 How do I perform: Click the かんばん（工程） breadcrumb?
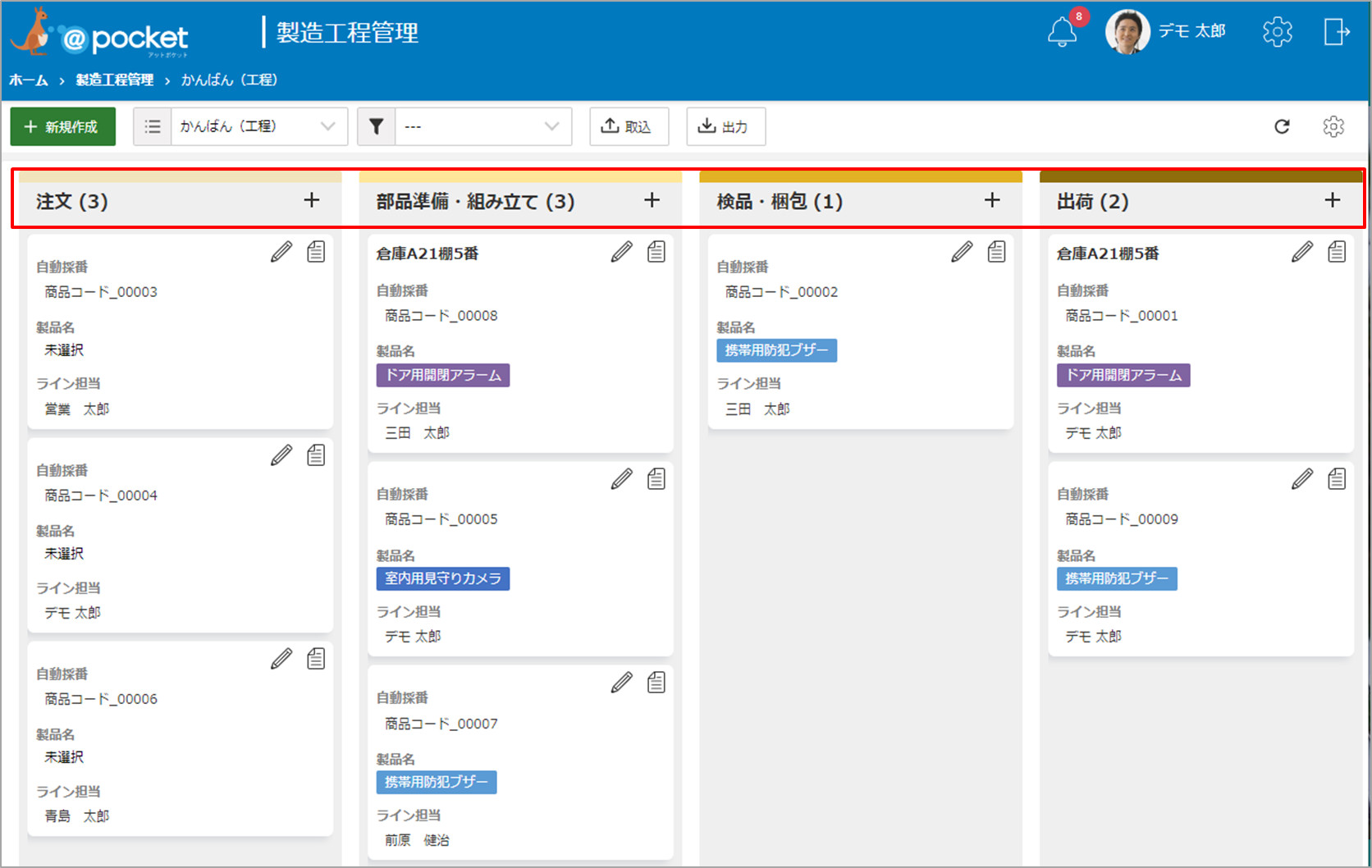229,80
